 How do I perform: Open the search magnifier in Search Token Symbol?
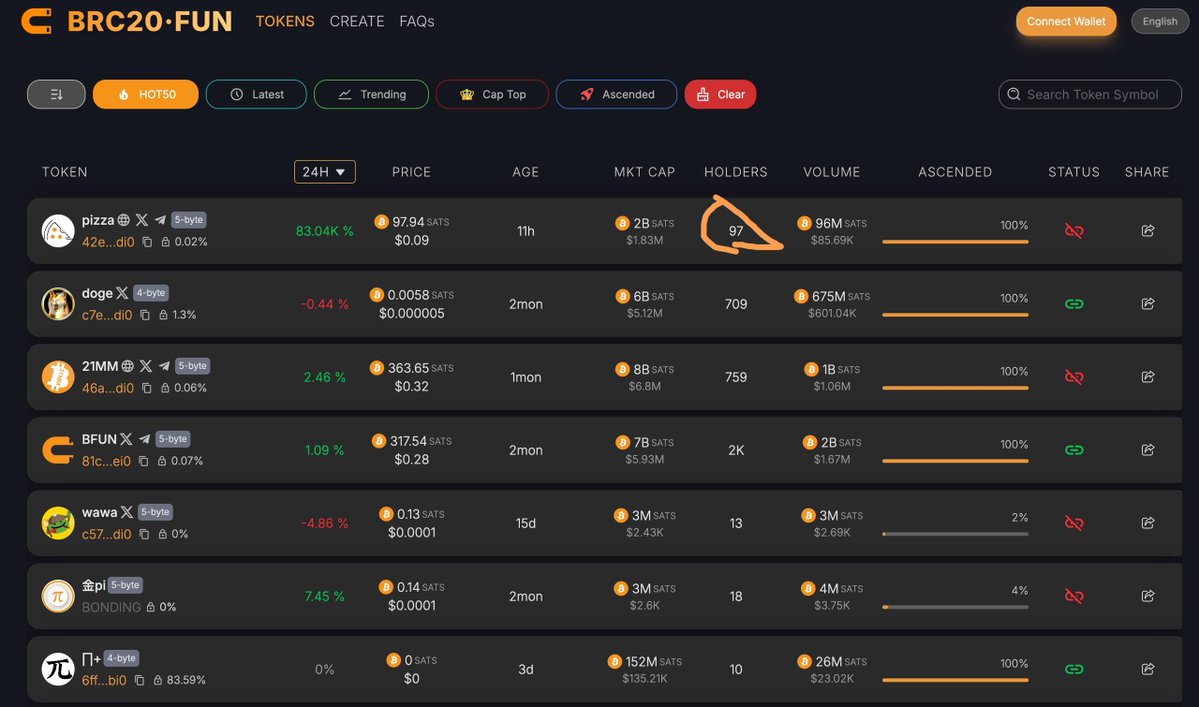[x=1014, y=94]
